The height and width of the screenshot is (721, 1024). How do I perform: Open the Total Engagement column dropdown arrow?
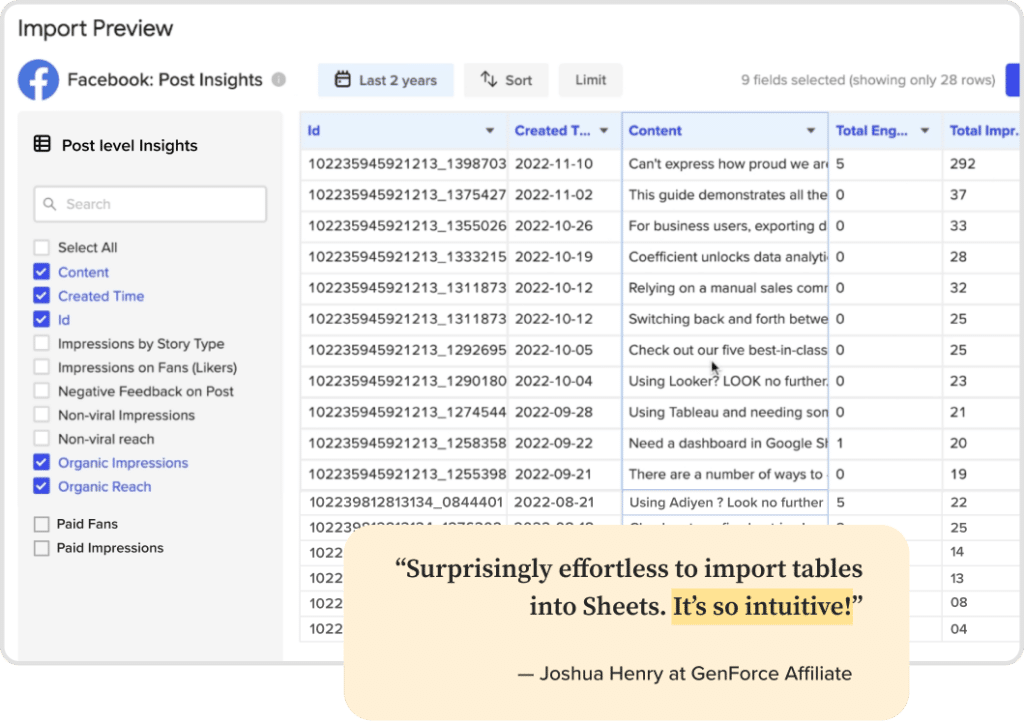tap(925, 131)
